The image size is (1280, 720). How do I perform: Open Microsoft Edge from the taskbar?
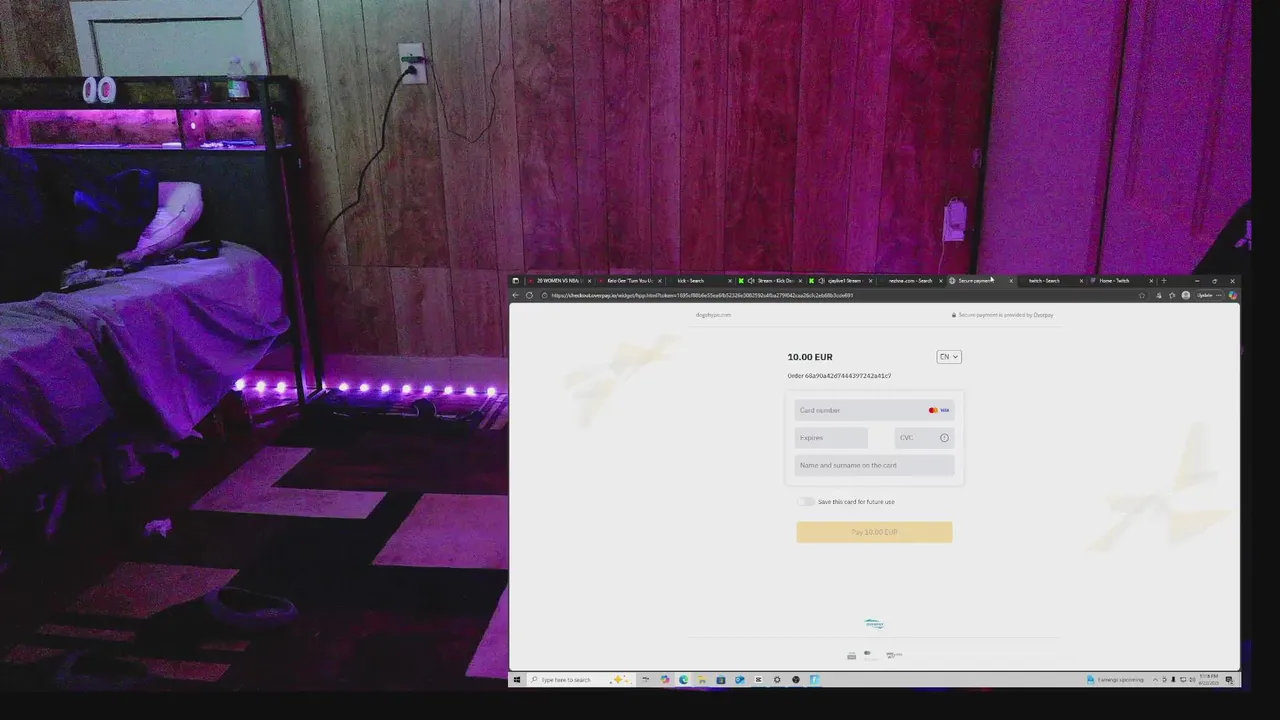[x=683, y=680]
